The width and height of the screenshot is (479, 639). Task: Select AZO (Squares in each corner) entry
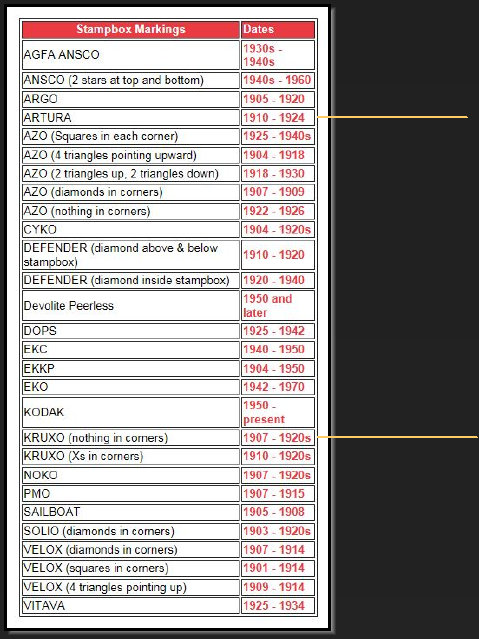tap(130, 136)
